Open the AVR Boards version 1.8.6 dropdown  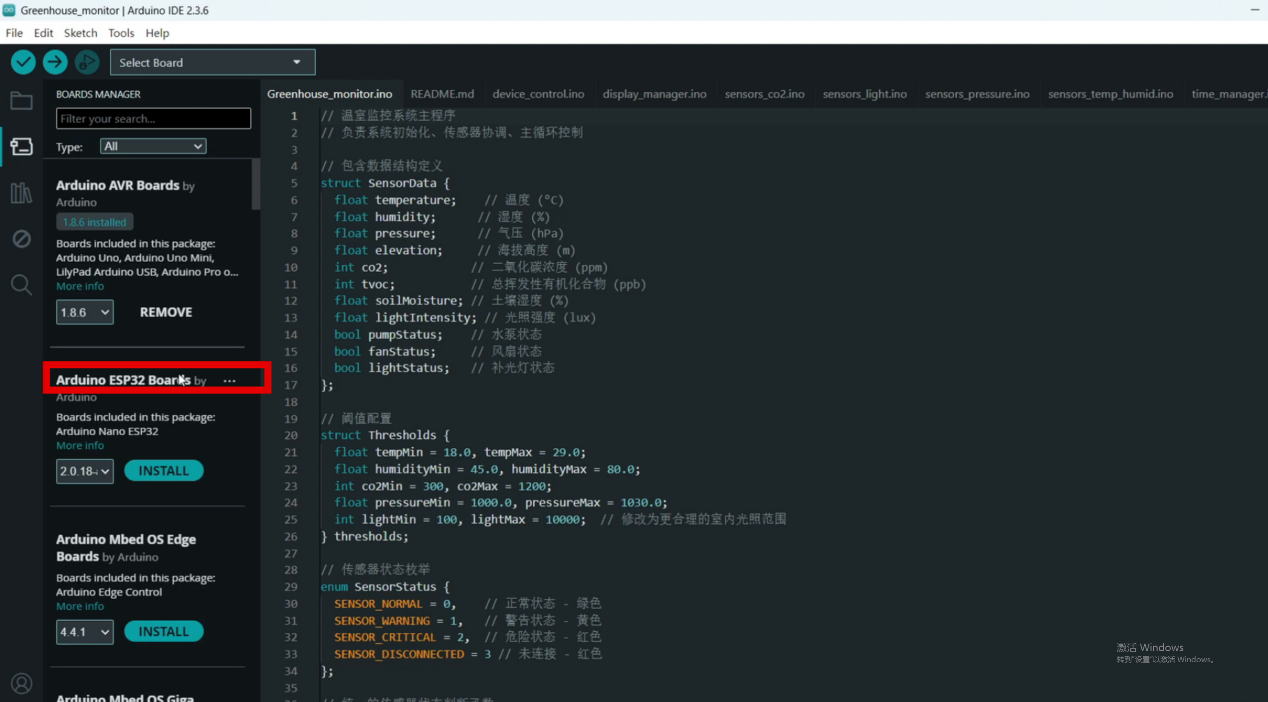84,313
